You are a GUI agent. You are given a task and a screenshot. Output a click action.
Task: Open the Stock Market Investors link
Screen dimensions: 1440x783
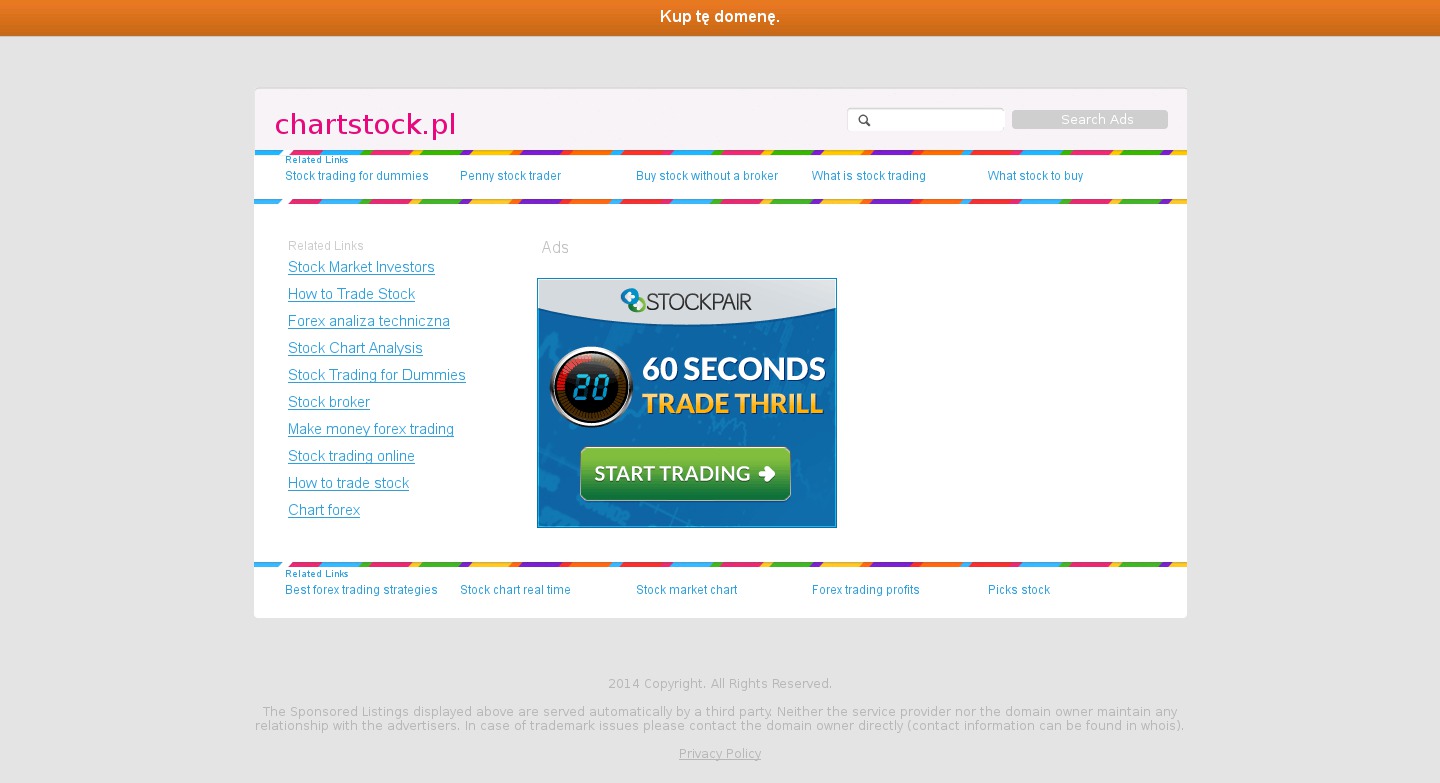pyautogui.click(x=361, y=267)
